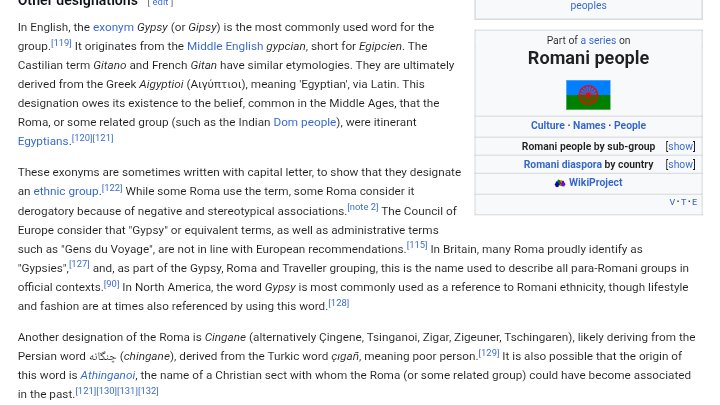Follow the Athinganoi link
The image size is (720, 405).
pyautogui.click(x=107, y=375)
